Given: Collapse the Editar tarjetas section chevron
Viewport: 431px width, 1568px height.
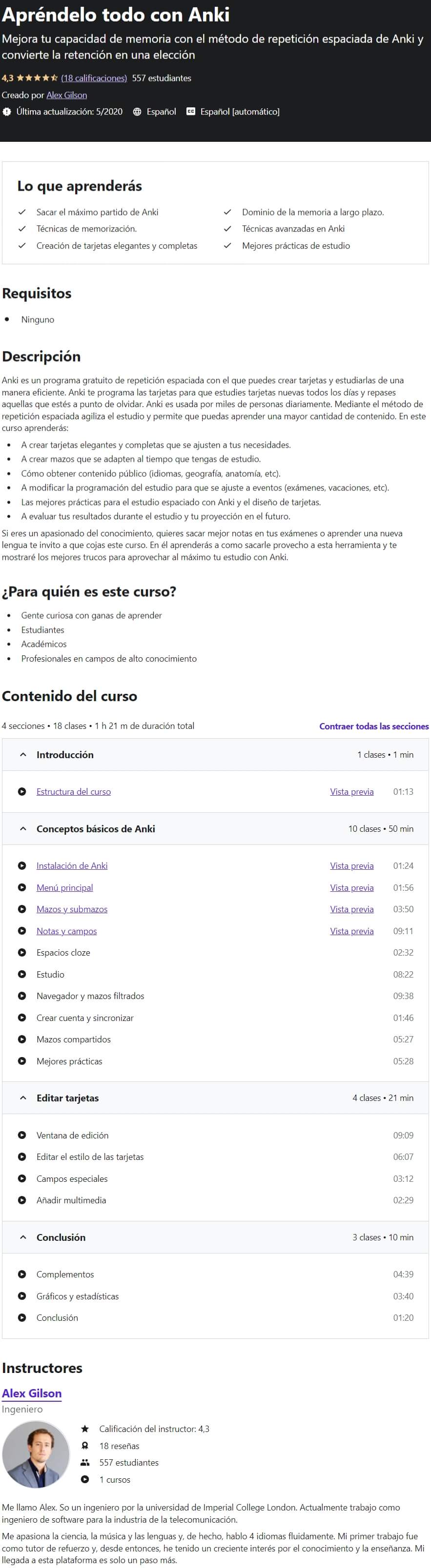Looking at the screenshot, I should click(x=23, y=1098).
